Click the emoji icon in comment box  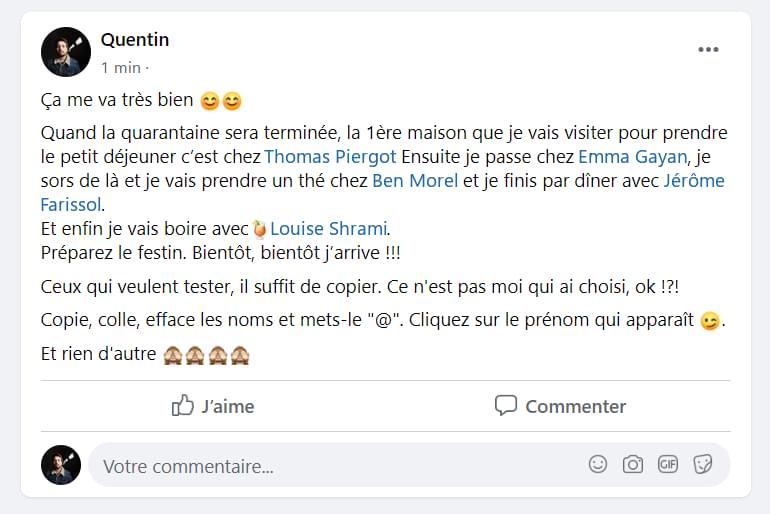(598, 464)
